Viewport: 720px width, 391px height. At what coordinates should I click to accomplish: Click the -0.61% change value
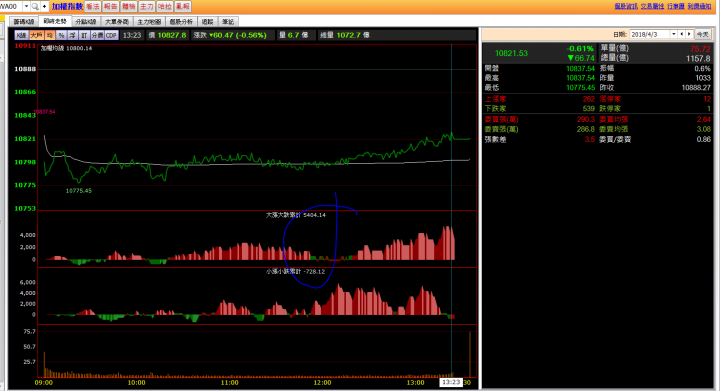pos(580,49)
